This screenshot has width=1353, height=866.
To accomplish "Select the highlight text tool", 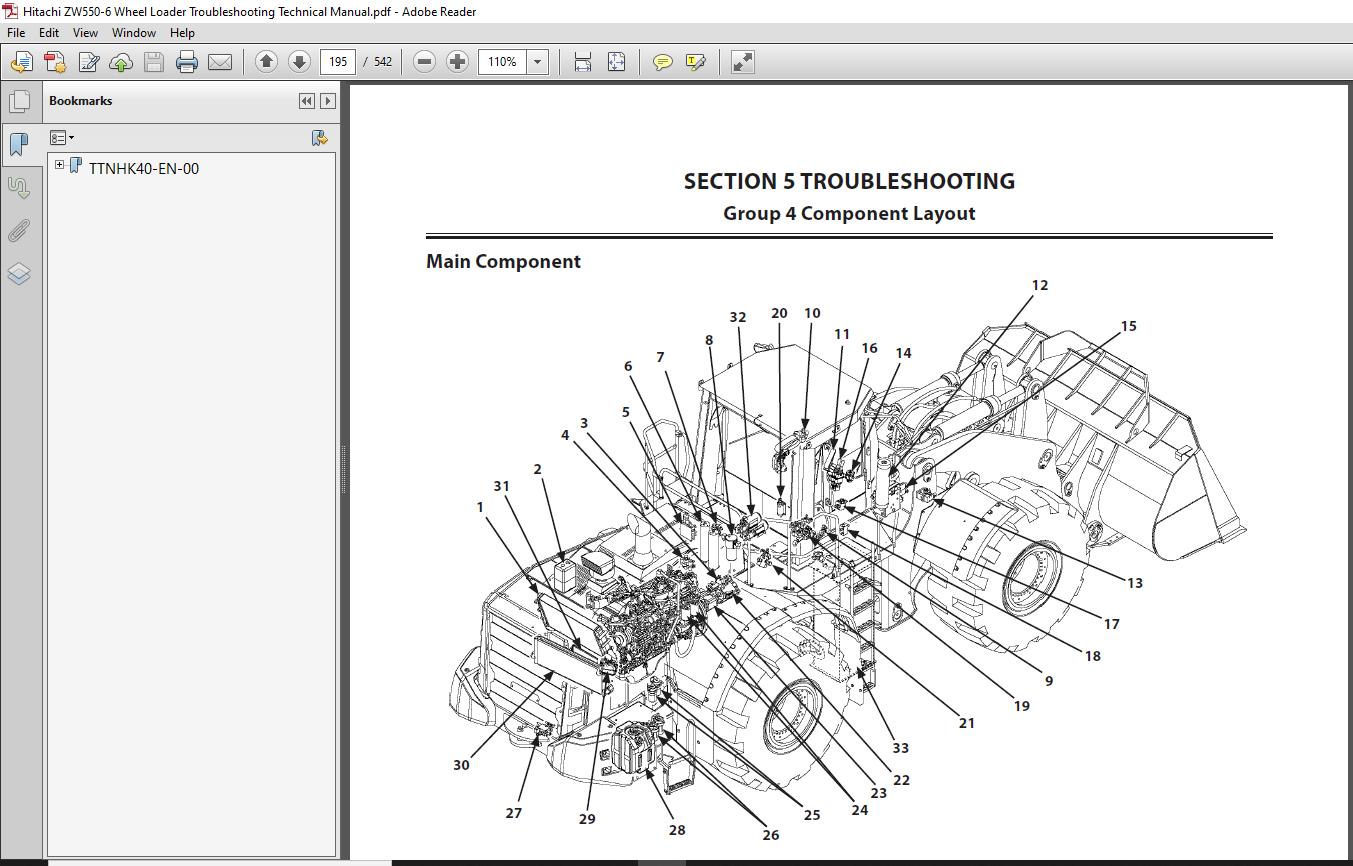I will click(x=696, y=62).
